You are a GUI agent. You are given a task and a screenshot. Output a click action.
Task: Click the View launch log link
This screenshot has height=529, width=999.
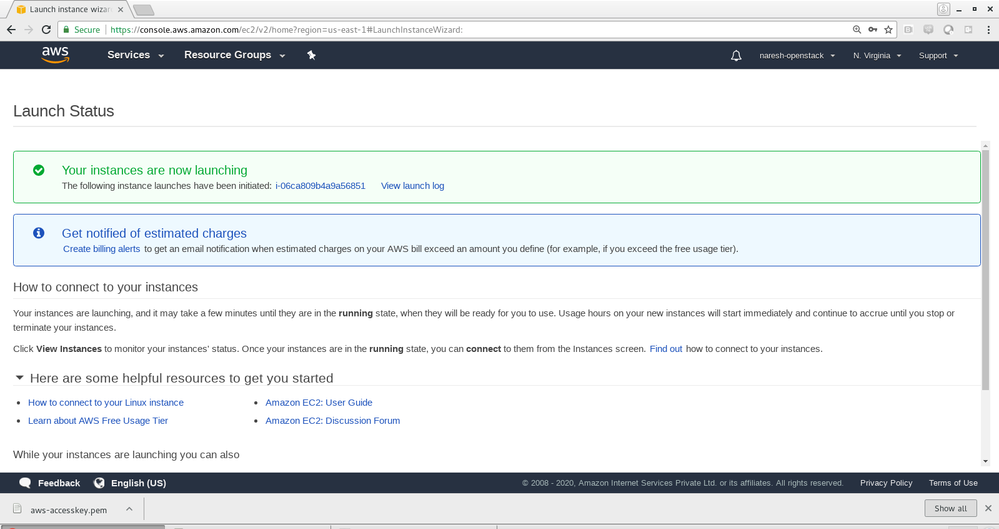pos(412,186)
